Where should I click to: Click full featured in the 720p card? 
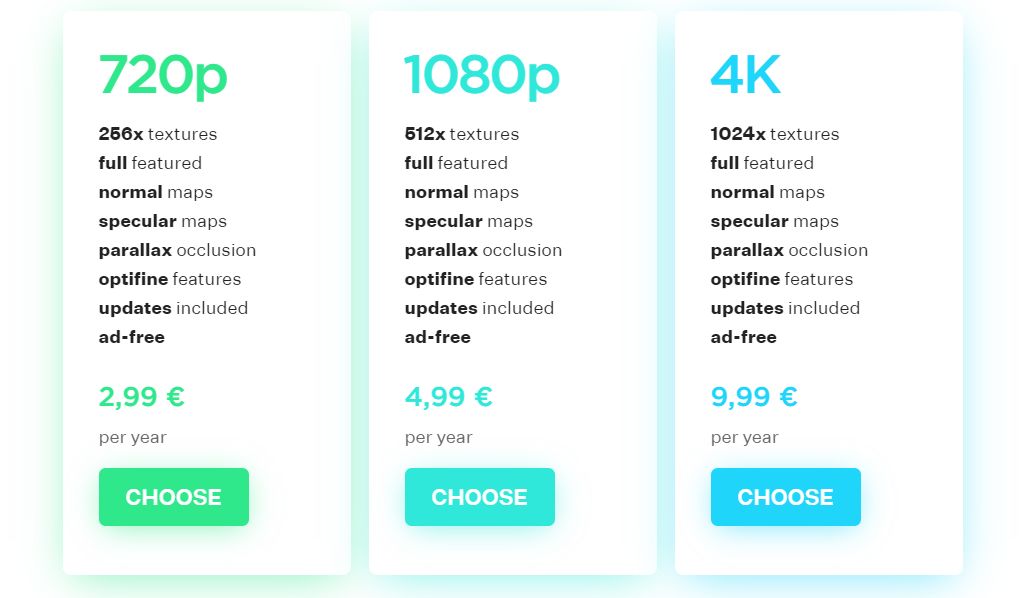pyautogui.click(x=150, y=163)
